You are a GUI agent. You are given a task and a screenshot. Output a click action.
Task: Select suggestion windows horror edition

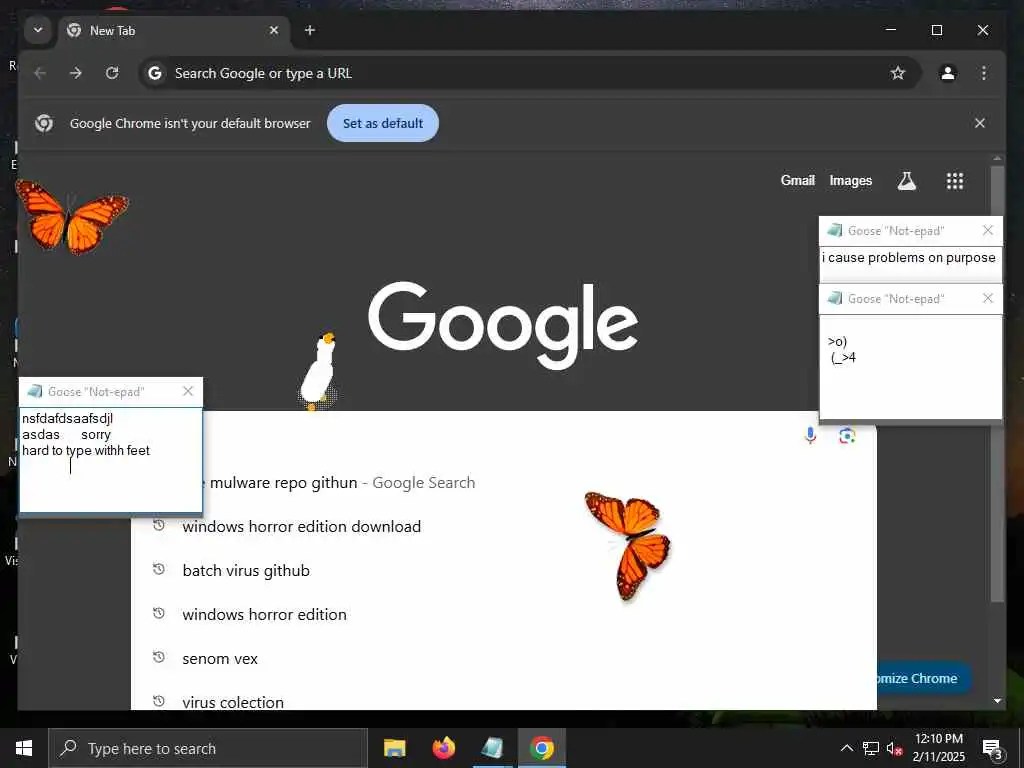504,615
